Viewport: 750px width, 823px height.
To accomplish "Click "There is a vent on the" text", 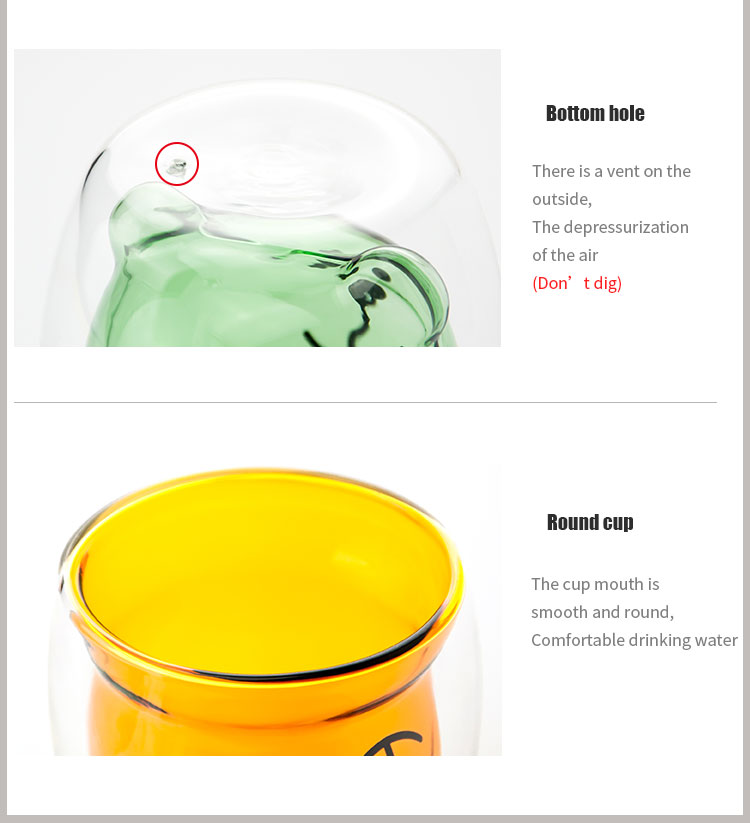I will (611, 171).
